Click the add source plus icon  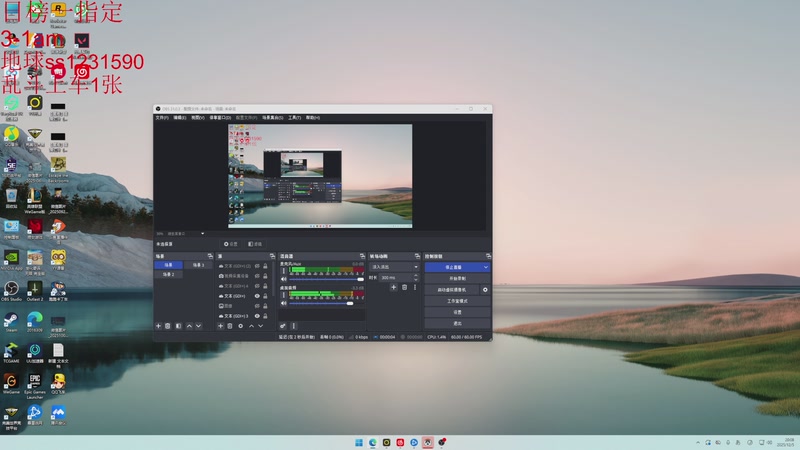click(221, 326)
